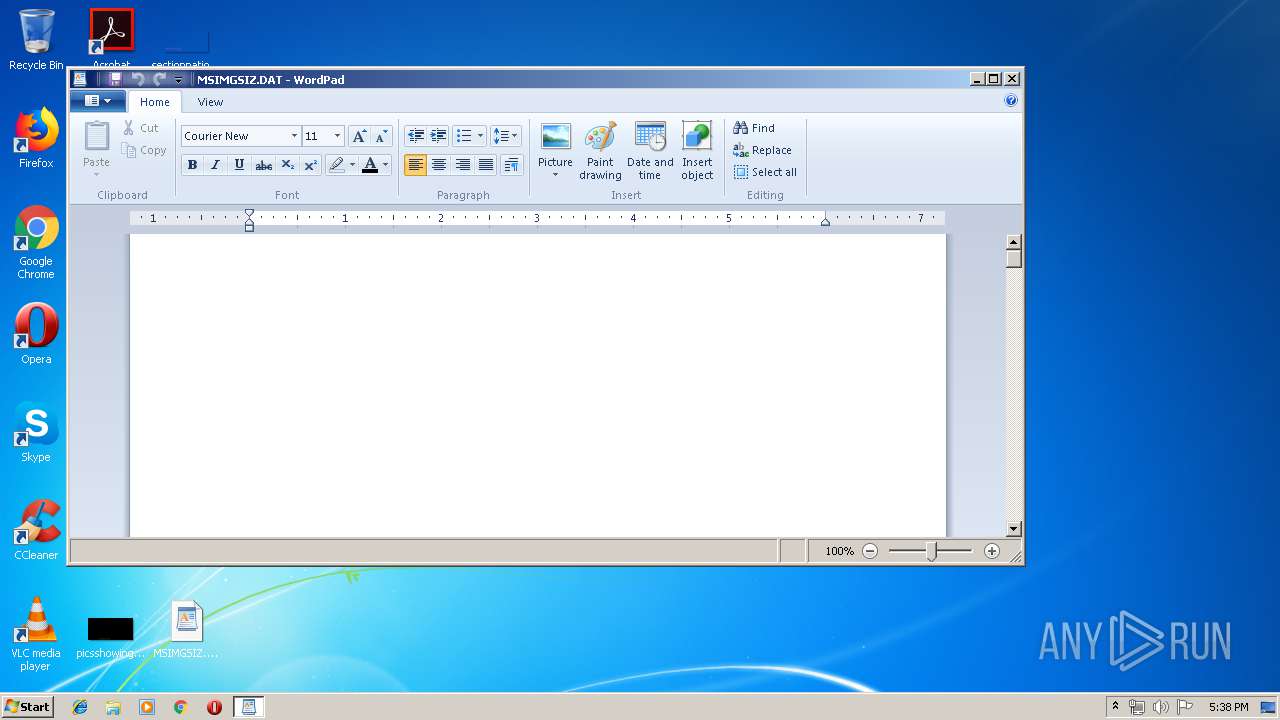The image size is (1280, 720).
Task: Click the Undo arrow in title bar
Action: point(137,79)
